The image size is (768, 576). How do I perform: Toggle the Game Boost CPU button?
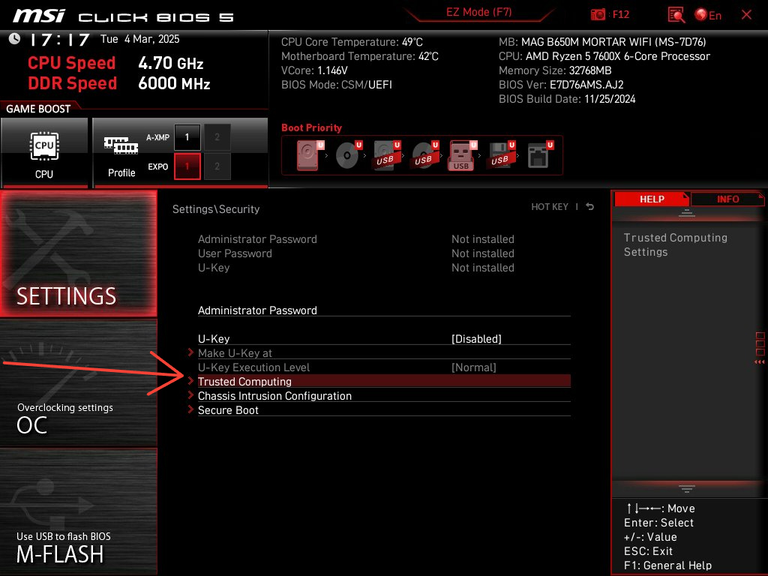[x=44, y=151]
